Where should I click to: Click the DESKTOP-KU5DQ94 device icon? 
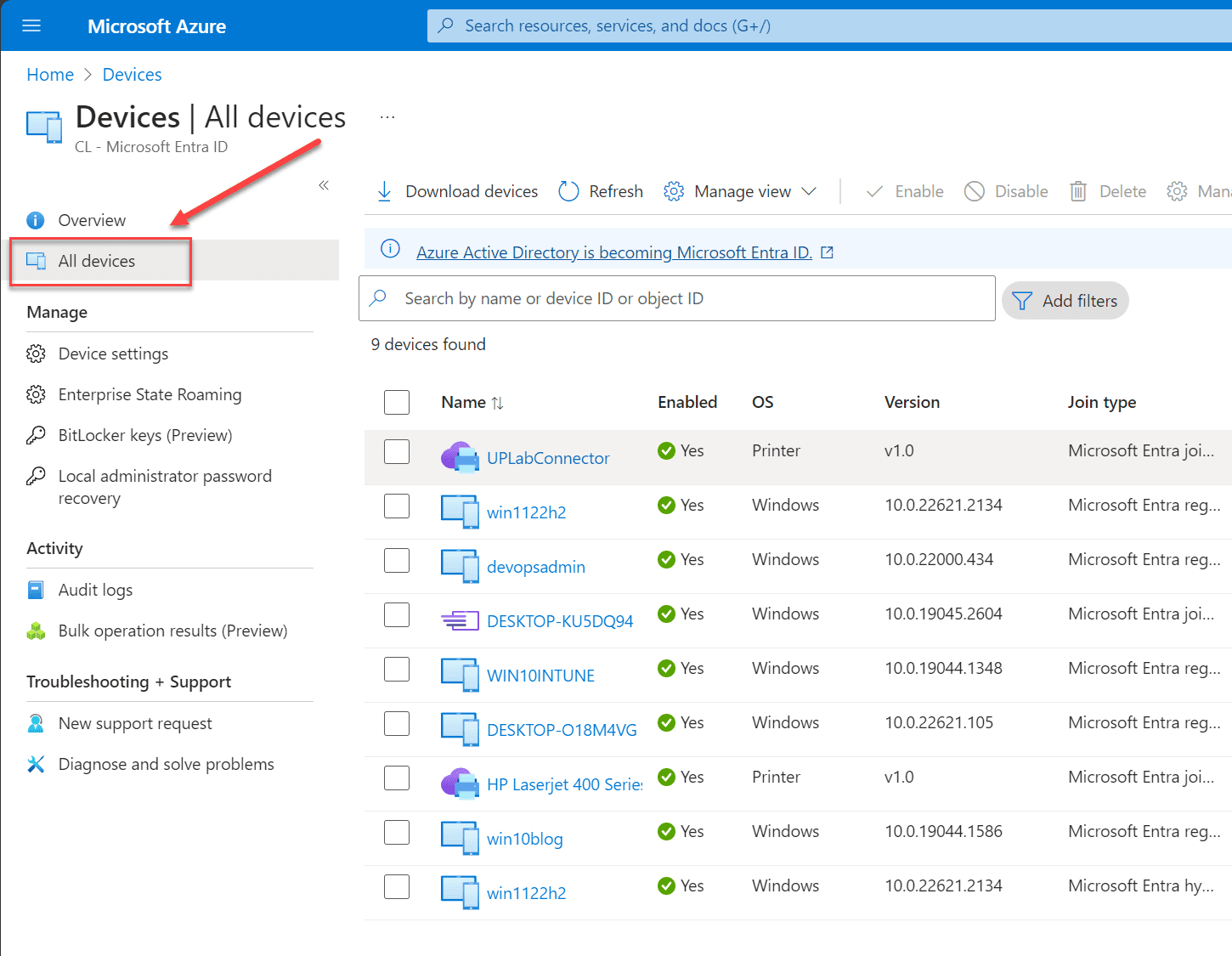point(460,620)
